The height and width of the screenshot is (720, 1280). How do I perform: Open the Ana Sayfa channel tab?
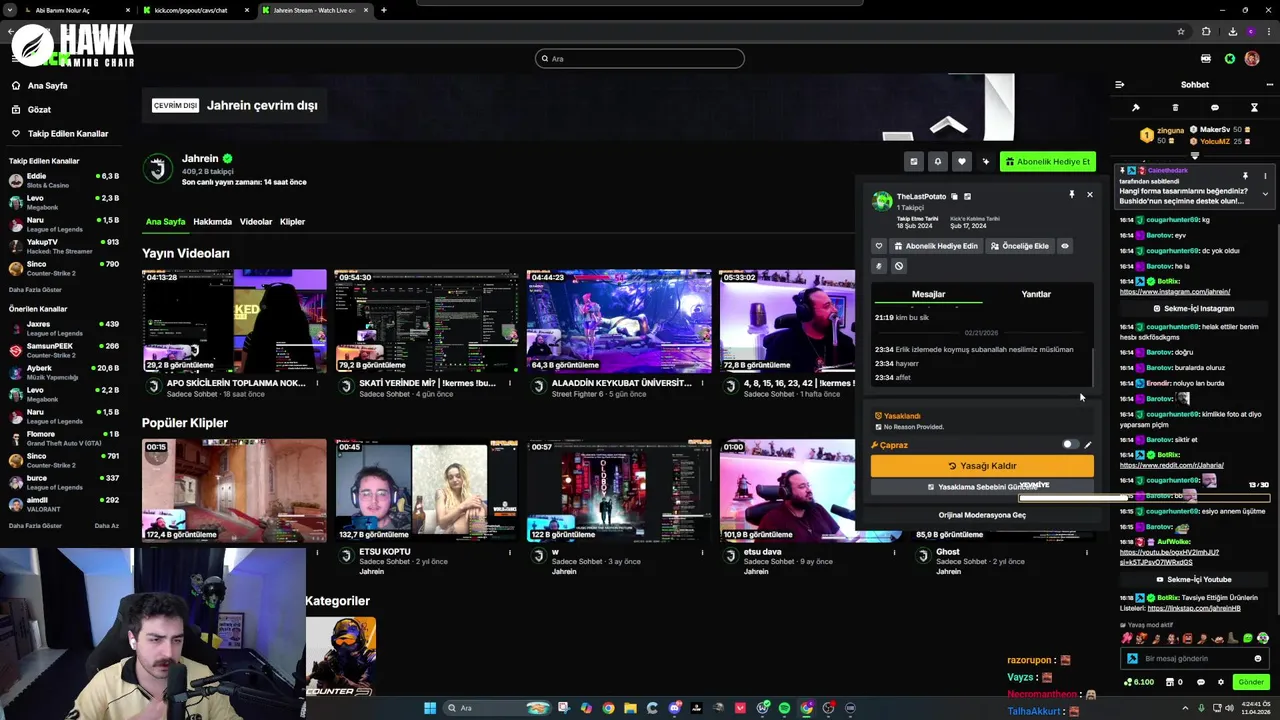(165, 222)
